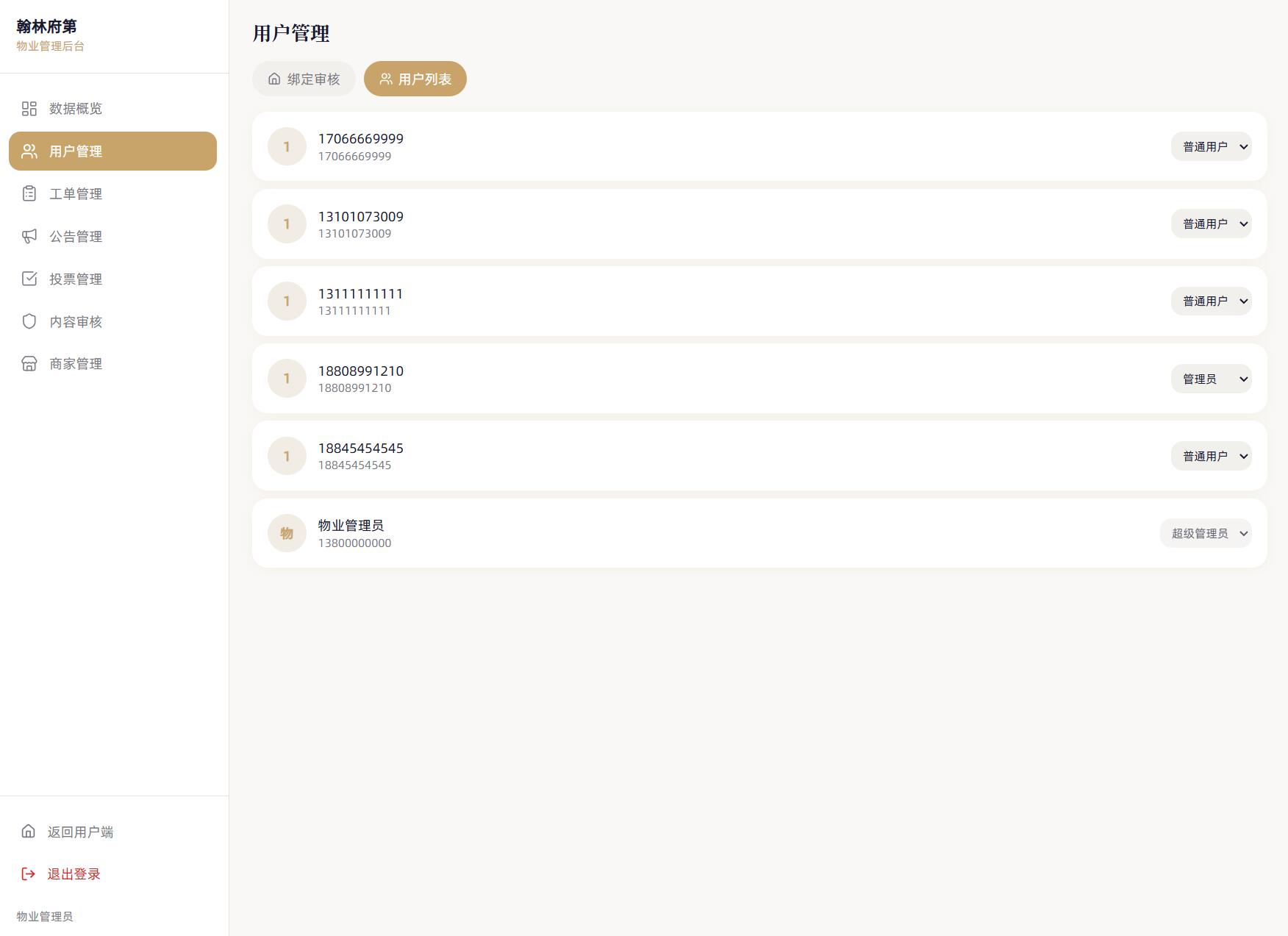This screenshot has width=1288, height=936.
Task: Click the 返回用户端 link
Action: tap(112, 832)
